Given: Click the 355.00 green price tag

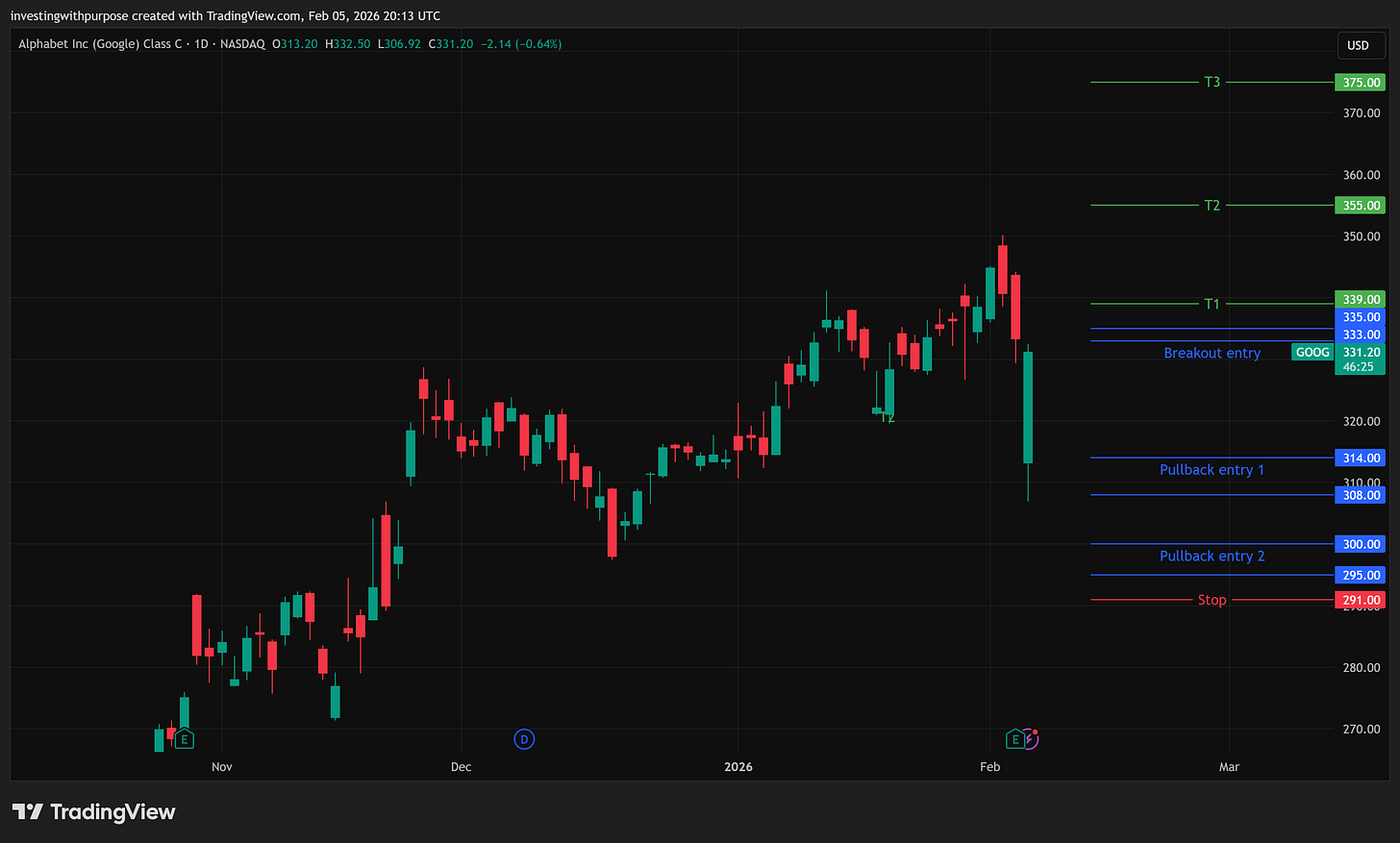Looking at the screenshot, I should point(1361,206).
